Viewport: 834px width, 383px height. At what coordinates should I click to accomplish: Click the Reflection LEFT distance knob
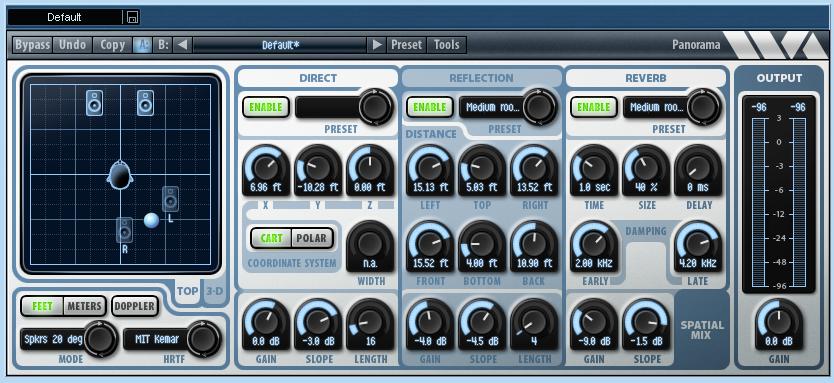point(430,169)
